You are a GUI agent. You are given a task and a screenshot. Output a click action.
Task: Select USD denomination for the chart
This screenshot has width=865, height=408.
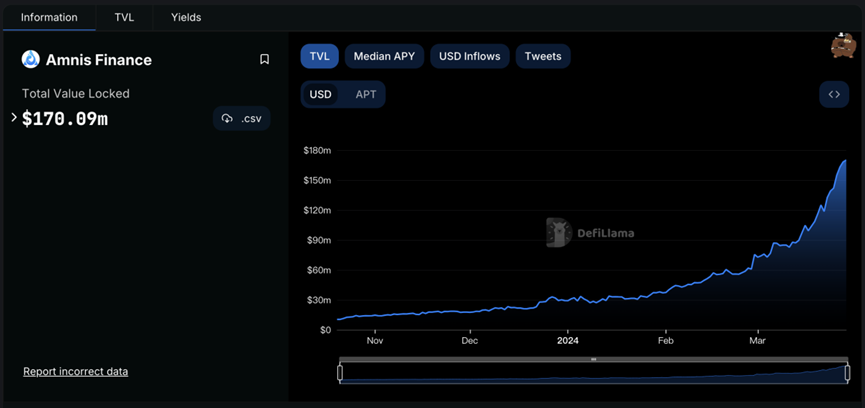(321, 94)
